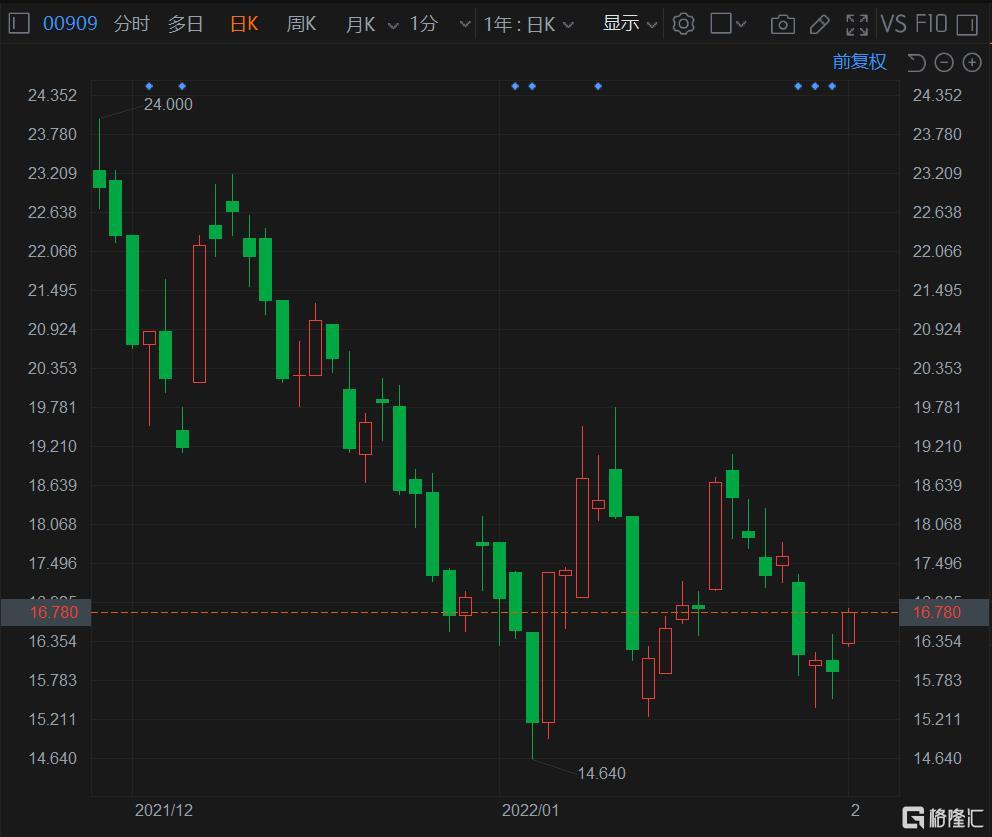Switch to the 分时 intraday tab
Viewport: 992px width, 837px height.
tap(132, 24)
